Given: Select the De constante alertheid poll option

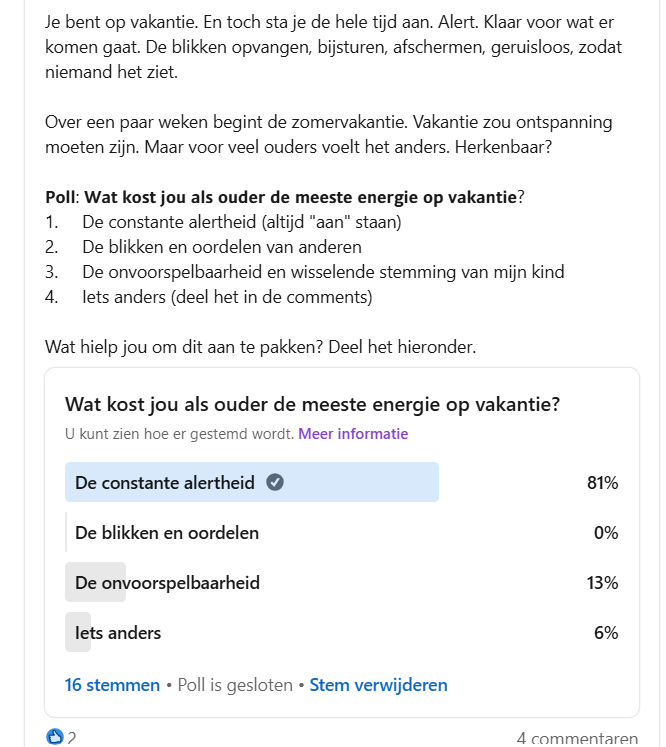Looking at the screenshot, I should (342, 482).
